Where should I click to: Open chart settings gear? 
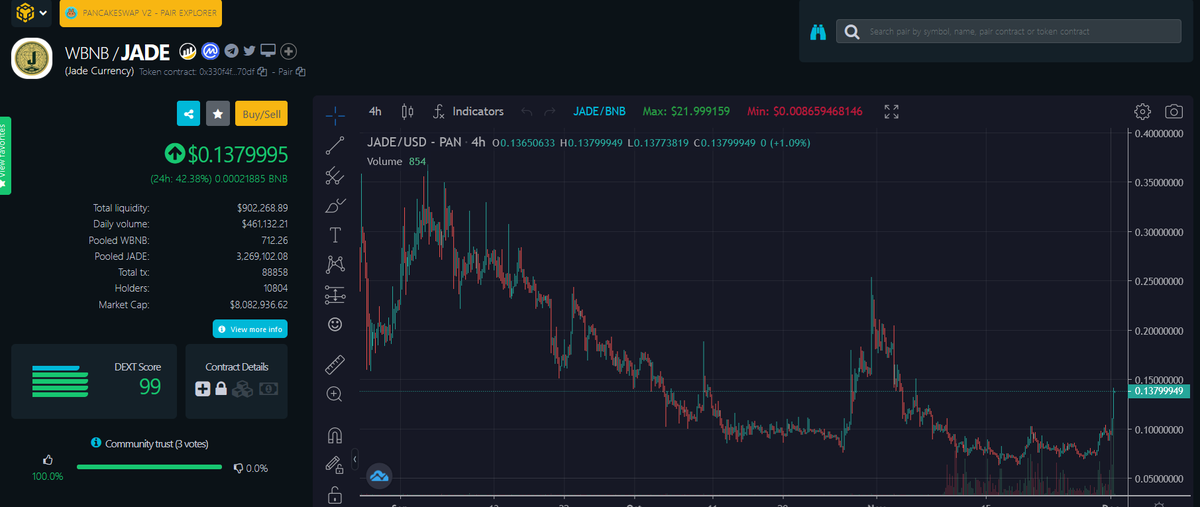tap(1143, 111)
